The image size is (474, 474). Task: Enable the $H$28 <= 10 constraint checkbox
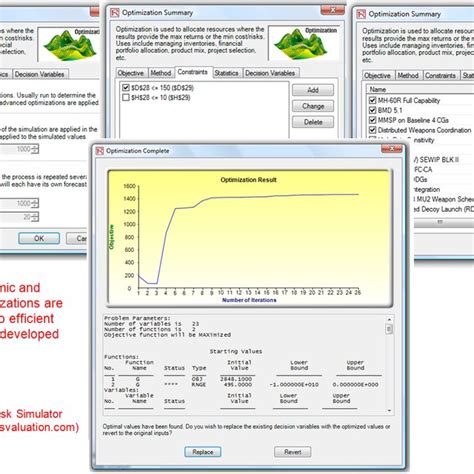tap(126, 98)
